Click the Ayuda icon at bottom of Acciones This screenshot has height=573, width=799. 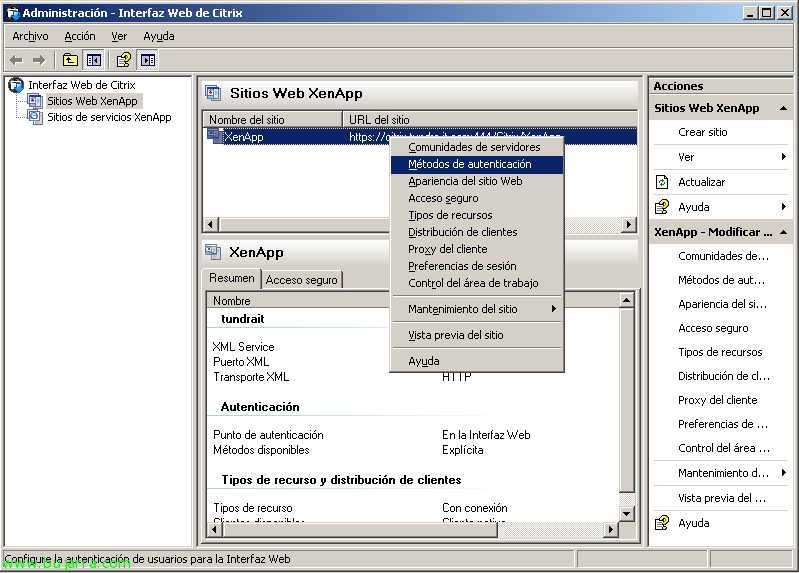click(x=662, y=523)
